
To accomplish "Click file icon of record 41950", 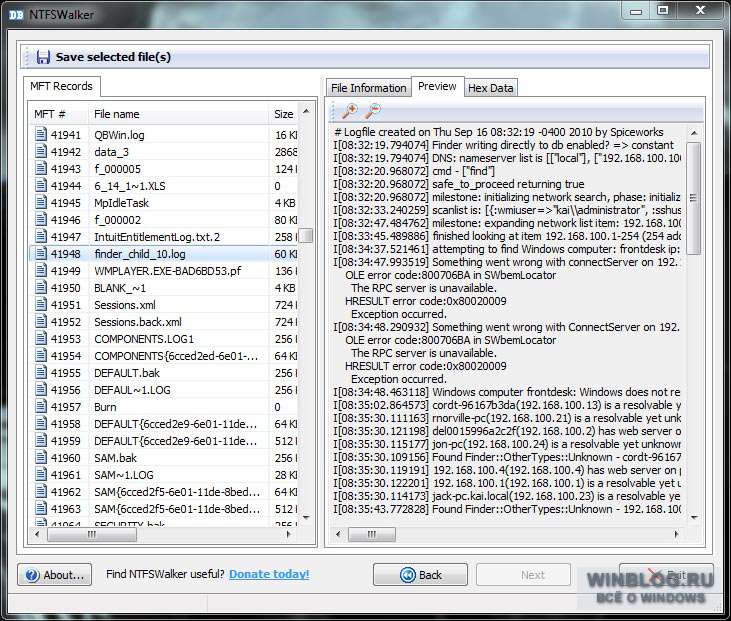I will click(41, 288).
